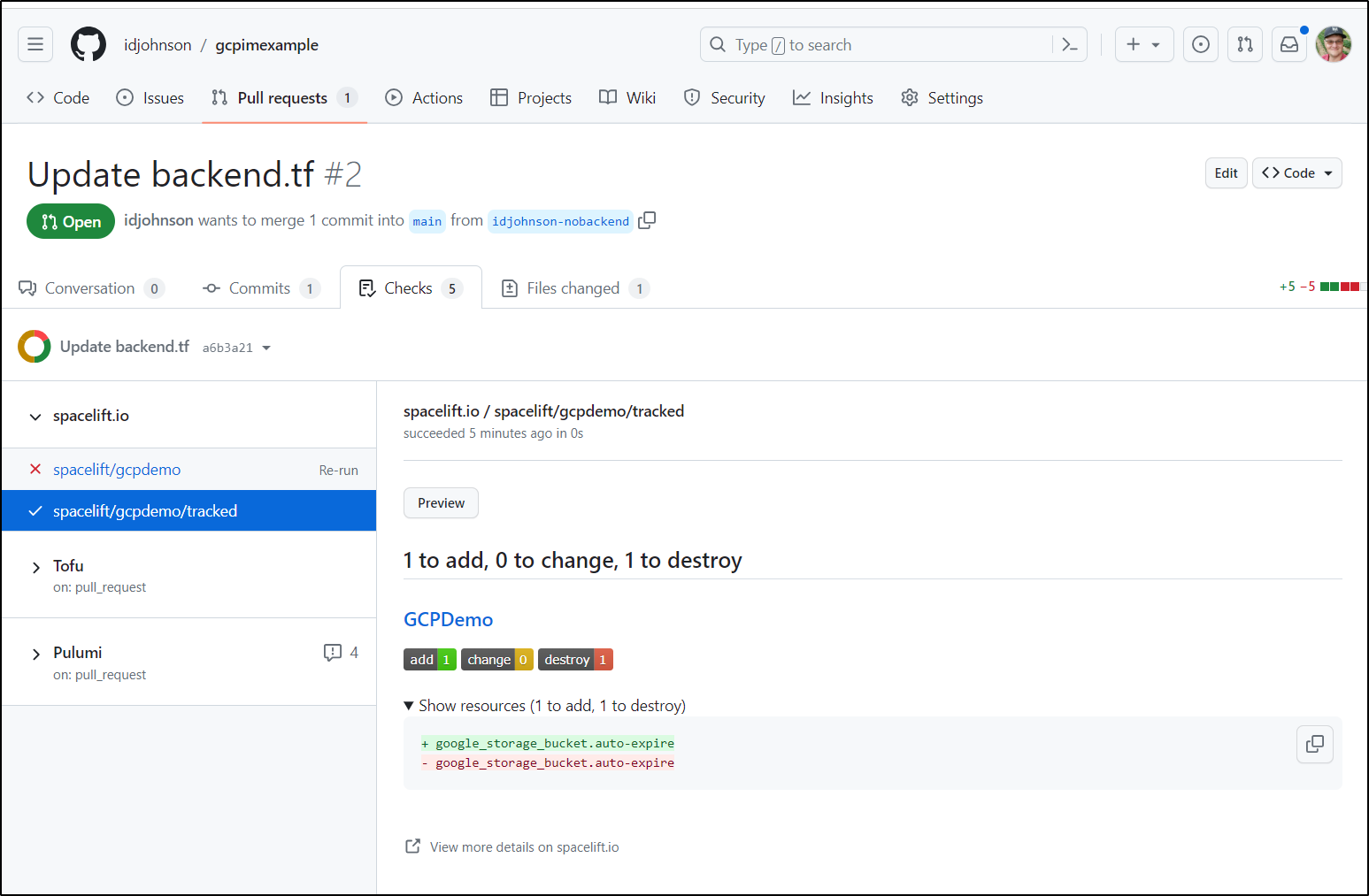Image resolution: width=1369 pixels, height=896 pixels.
Task: Click the '1 to add, 0 to change' heading
Action: pos(573,561)
